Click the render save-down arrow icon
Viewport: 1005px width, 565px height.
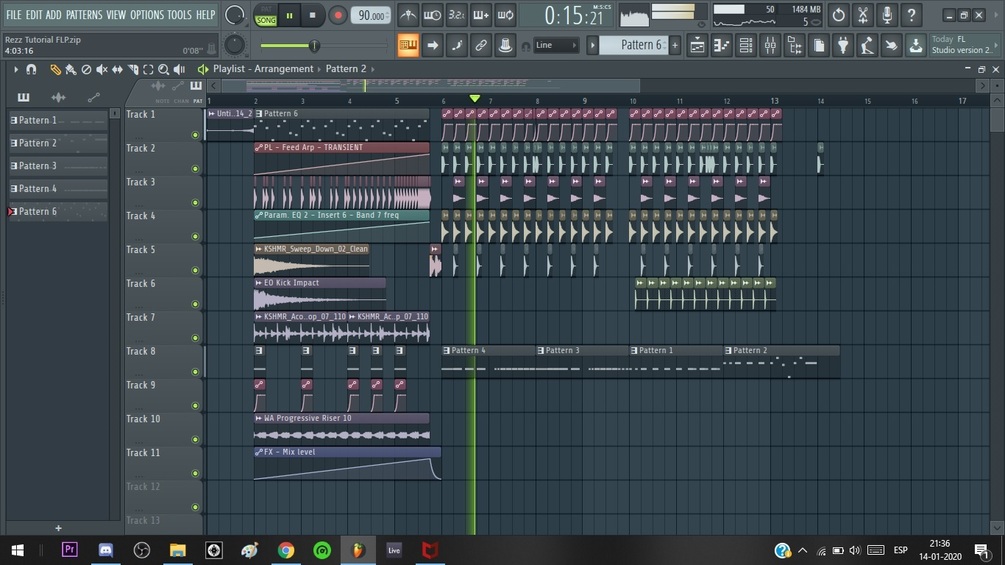pyautogui.click(x=916, y=45)
